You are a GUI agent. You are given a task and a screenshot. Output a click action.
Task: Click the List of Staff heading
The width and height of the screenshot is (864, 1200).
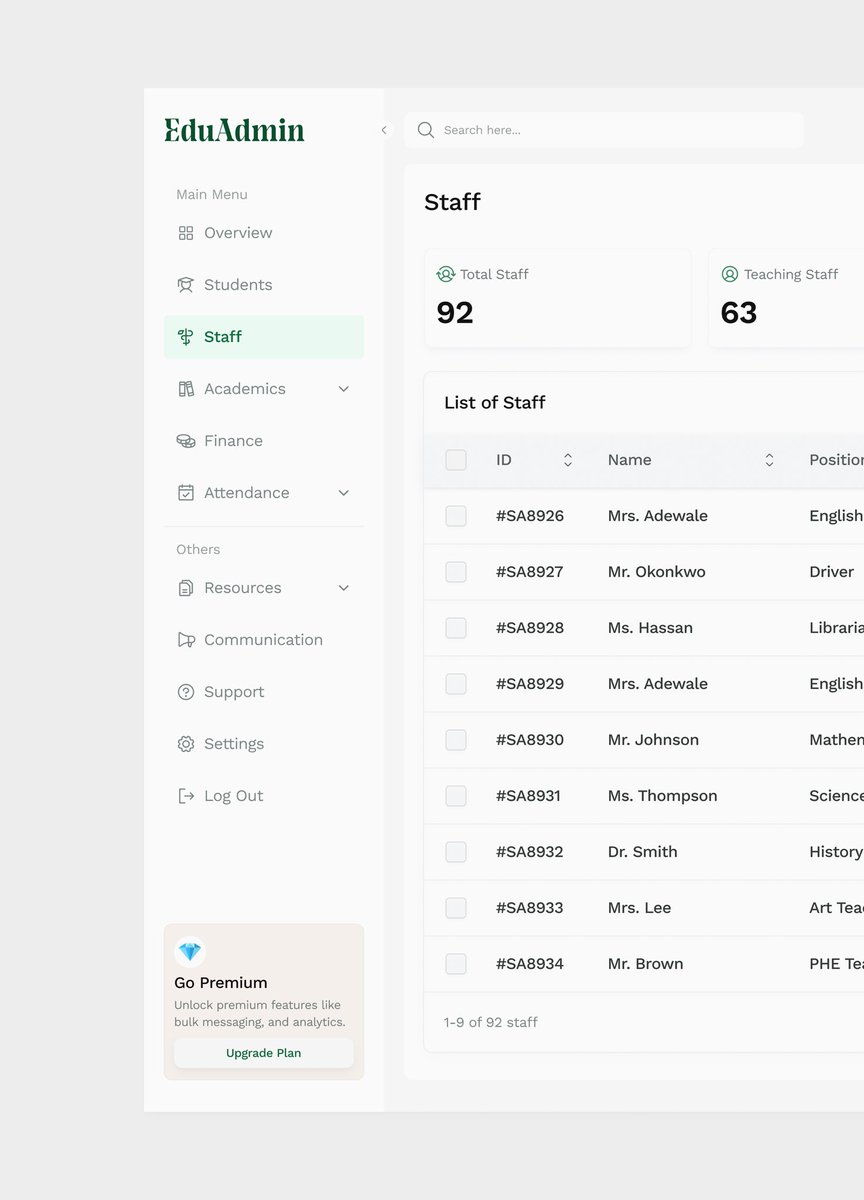click(495, 403)
